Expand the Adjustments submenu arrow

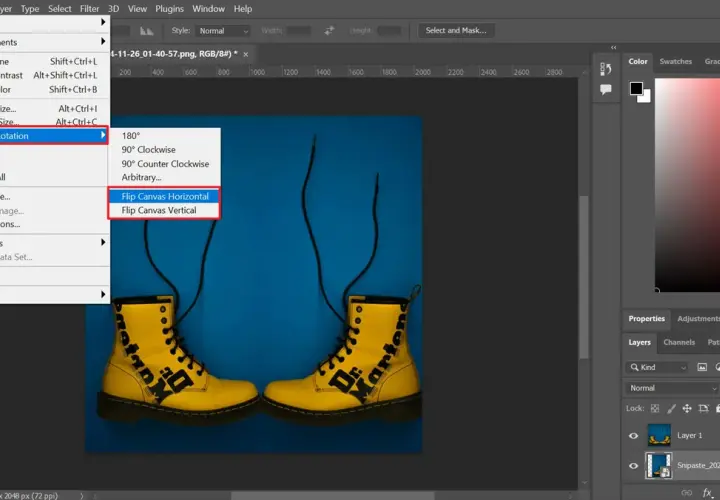(103, 42)
